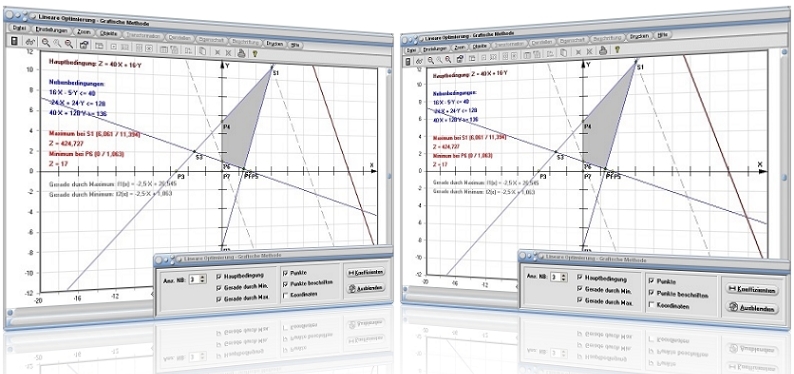Click the greyed middle magnifier icon in the left window
This screenshot has width=794, height=374.
[57, 44]
